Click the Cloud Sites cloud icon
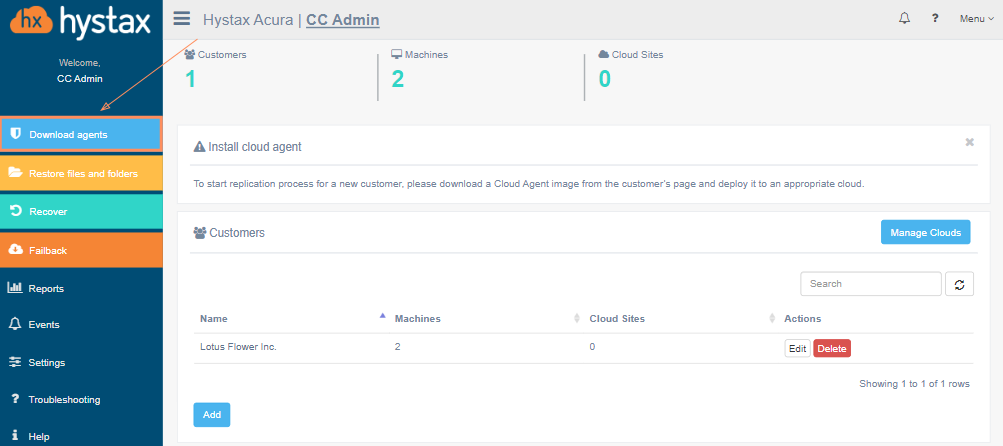The width and height of the screenshot is (1003, 446). point(604,54)
